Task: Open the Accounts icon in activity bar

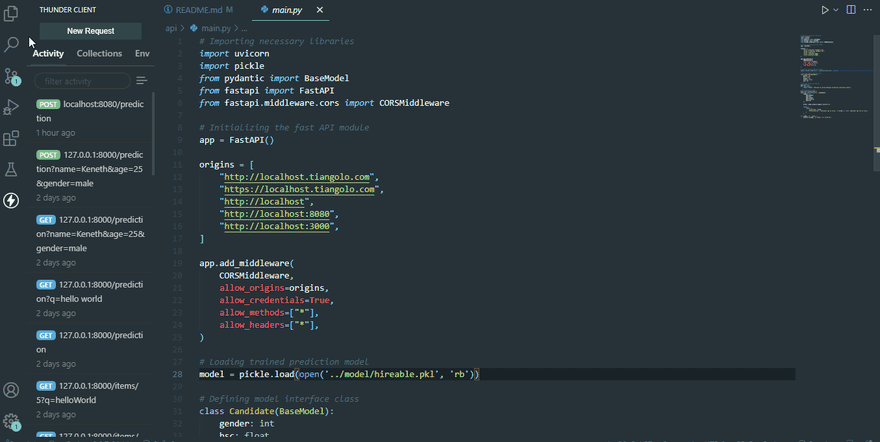Action: [x=11, y=390]
